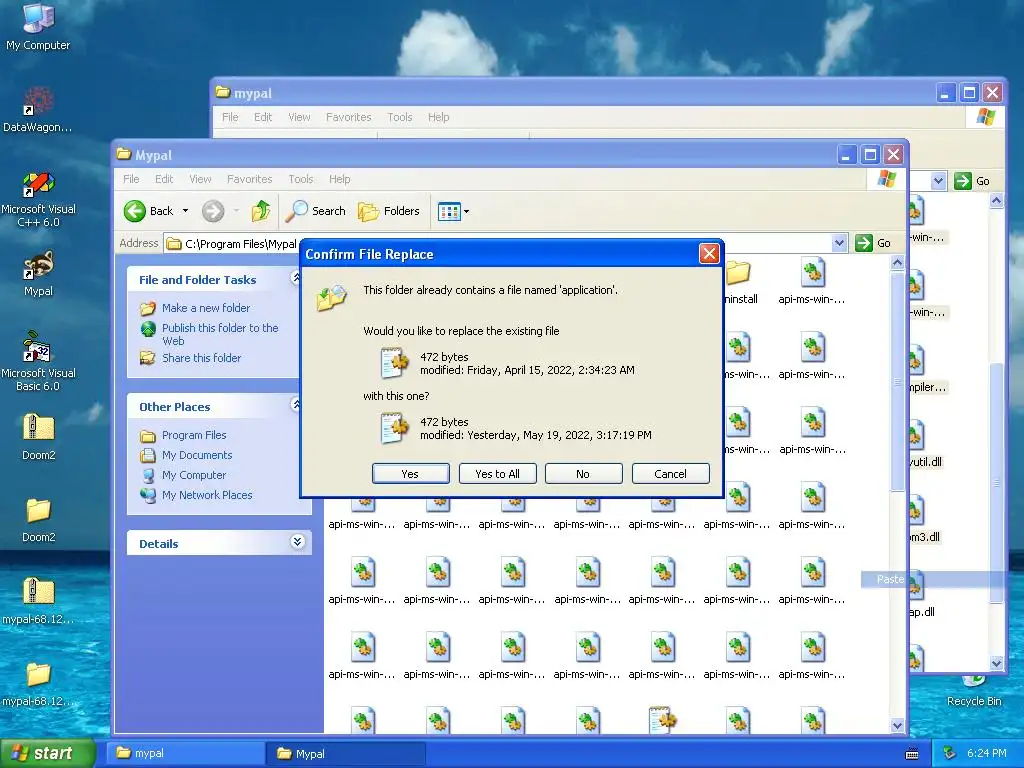Select Microsoft Visual C++ 6.0 desktop icon

coord(38,200)
